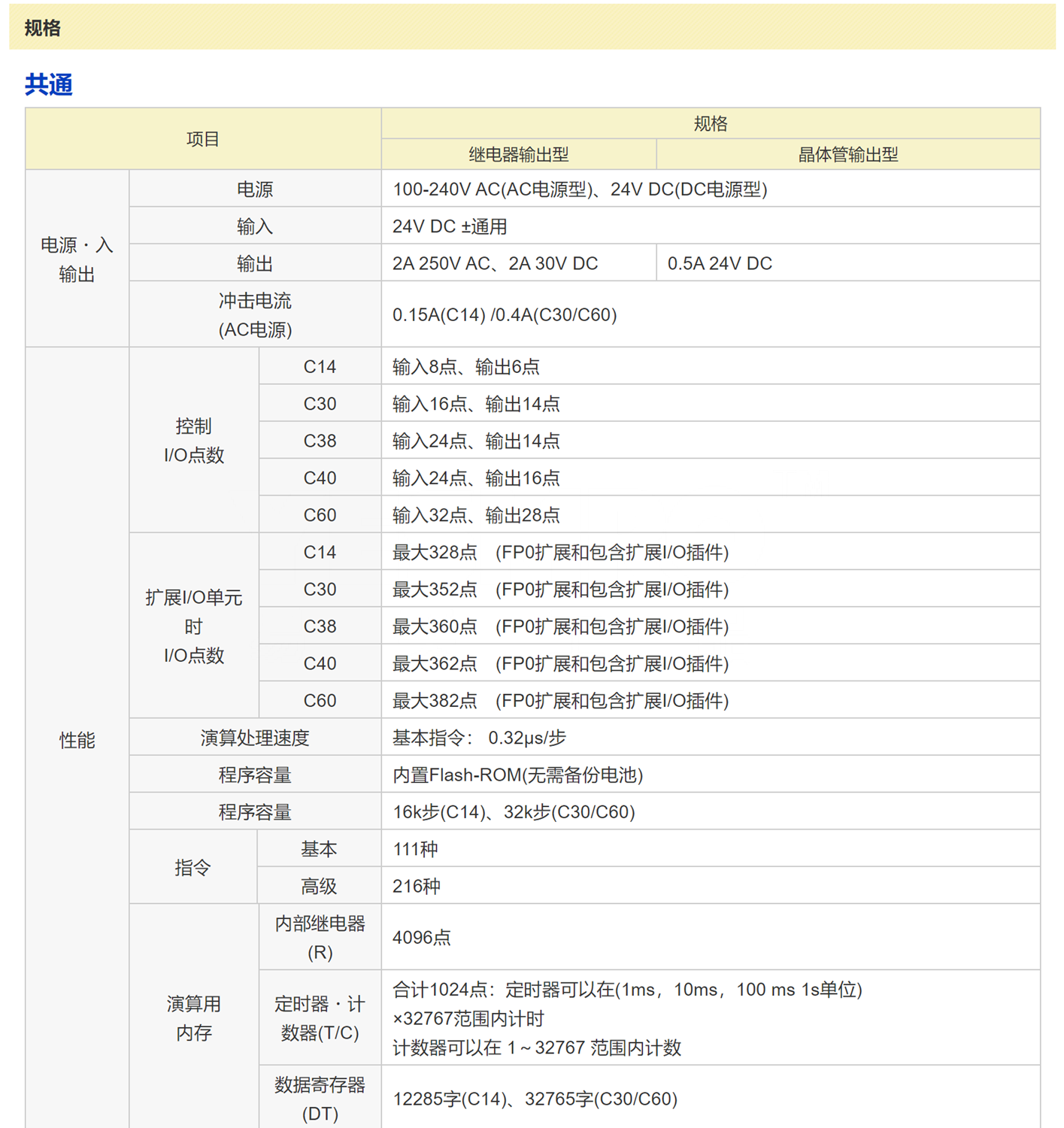Viewport: 1064px width, 1128px height.
Task: Select the 输入32点、输出28点 value
Action: [x=711, y=515]
